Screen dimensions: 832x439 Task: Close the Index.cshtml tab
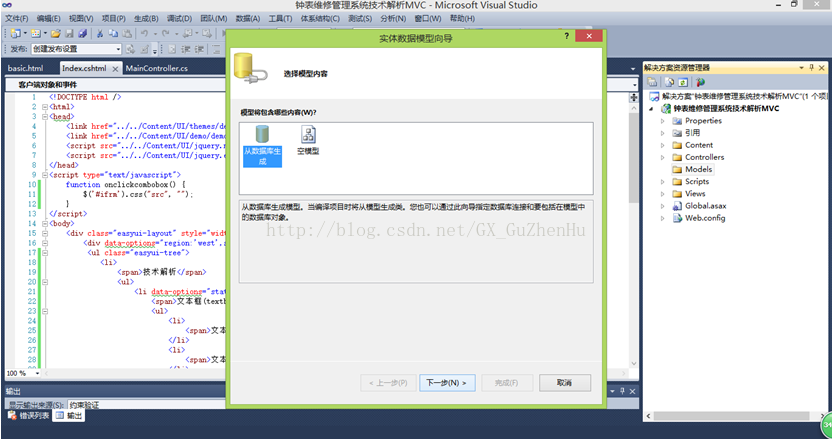pos(115,68)
